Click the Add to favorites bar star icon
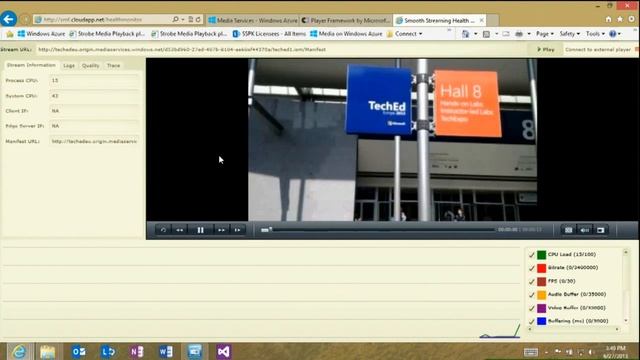 tap(10, 34)
